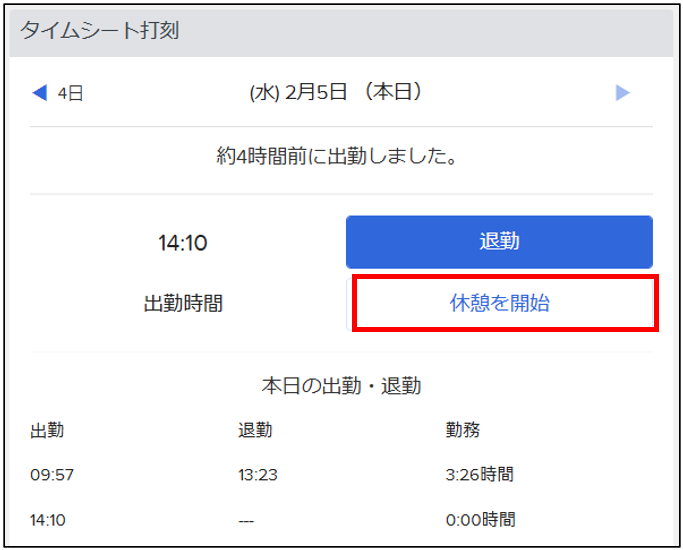Screen dimensions: 683x550
Task: Click the 3:26時間 worked duration
Action: coord(479,475)
